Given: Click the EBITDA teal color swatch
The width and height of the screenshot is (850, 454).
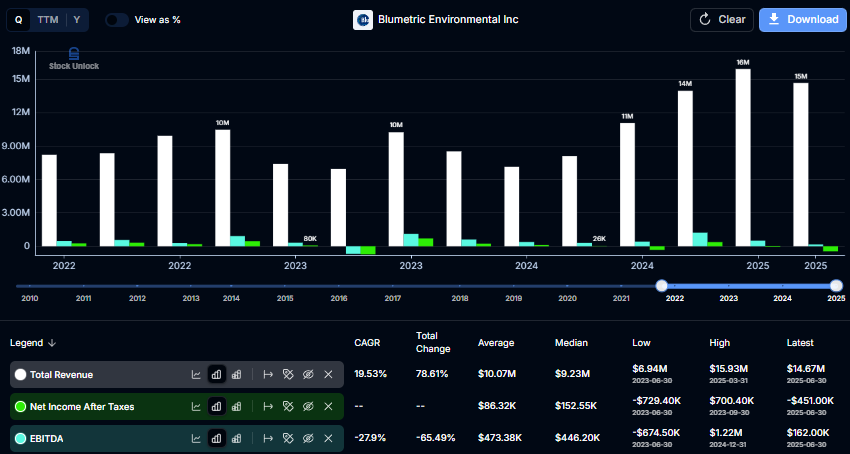Looking at the screenshot, I should 21,438.
